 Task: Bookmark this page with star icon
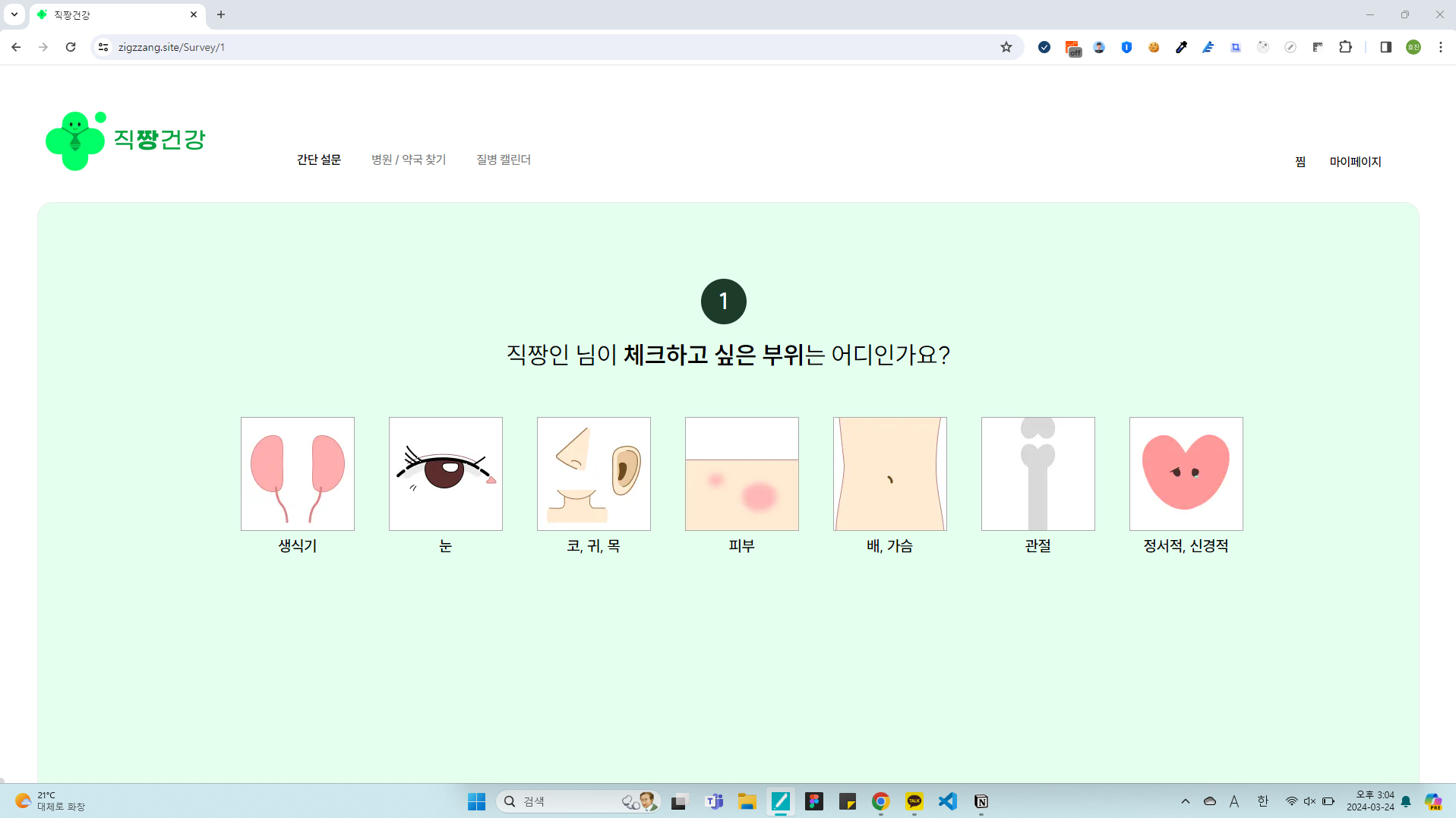pos(1006,47)
